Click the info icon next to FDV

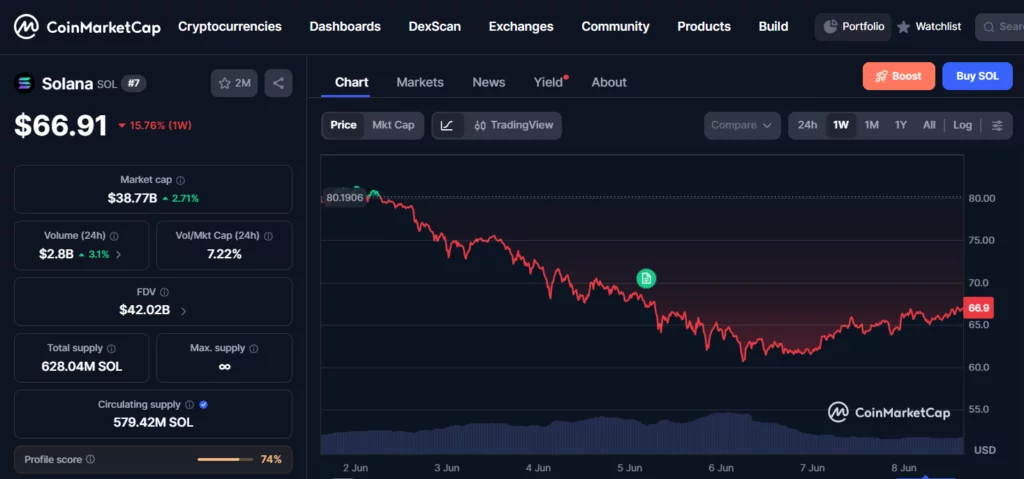coord(165,292)
